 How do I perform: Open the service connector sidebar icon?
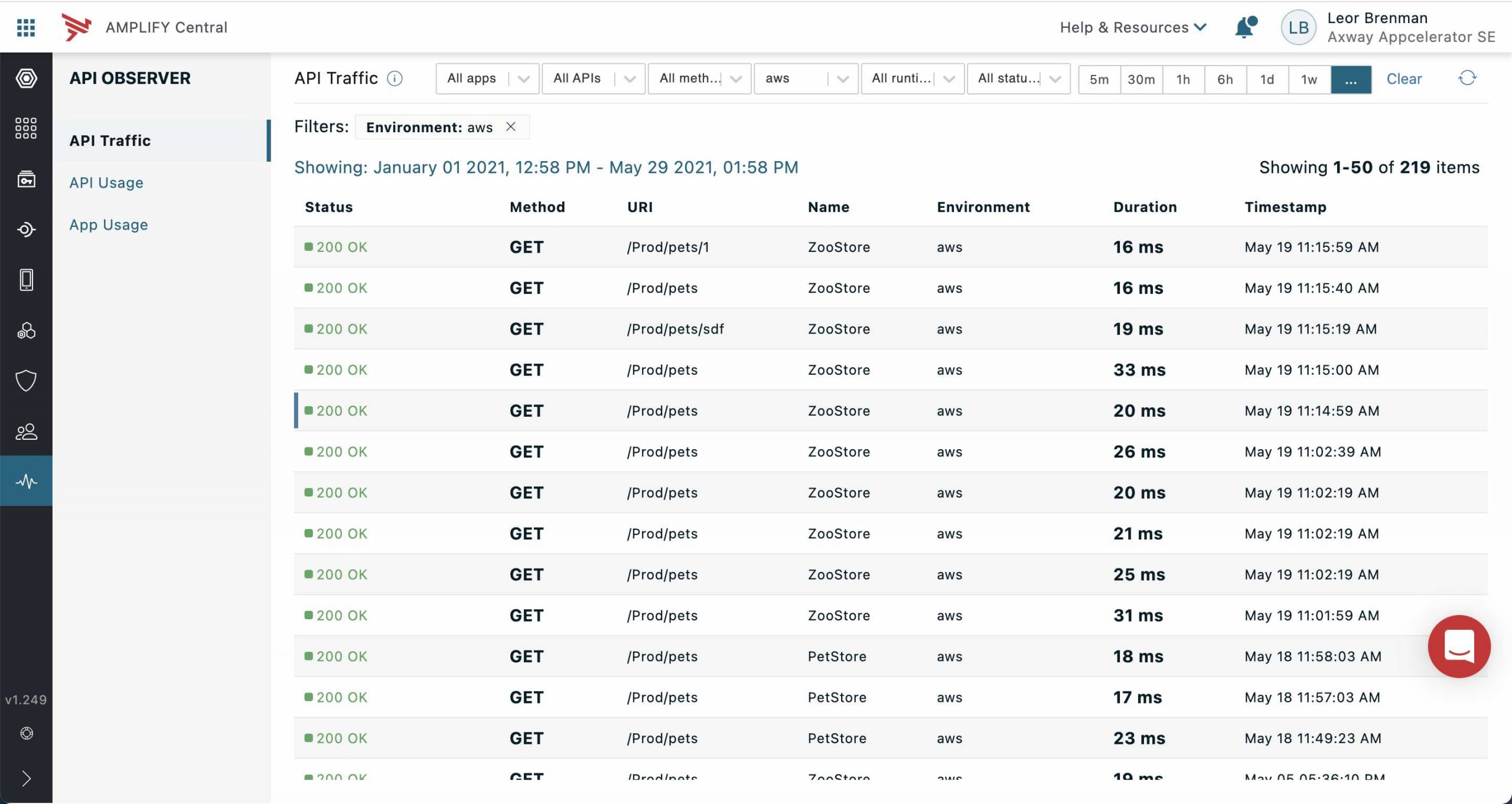[26, 229]
